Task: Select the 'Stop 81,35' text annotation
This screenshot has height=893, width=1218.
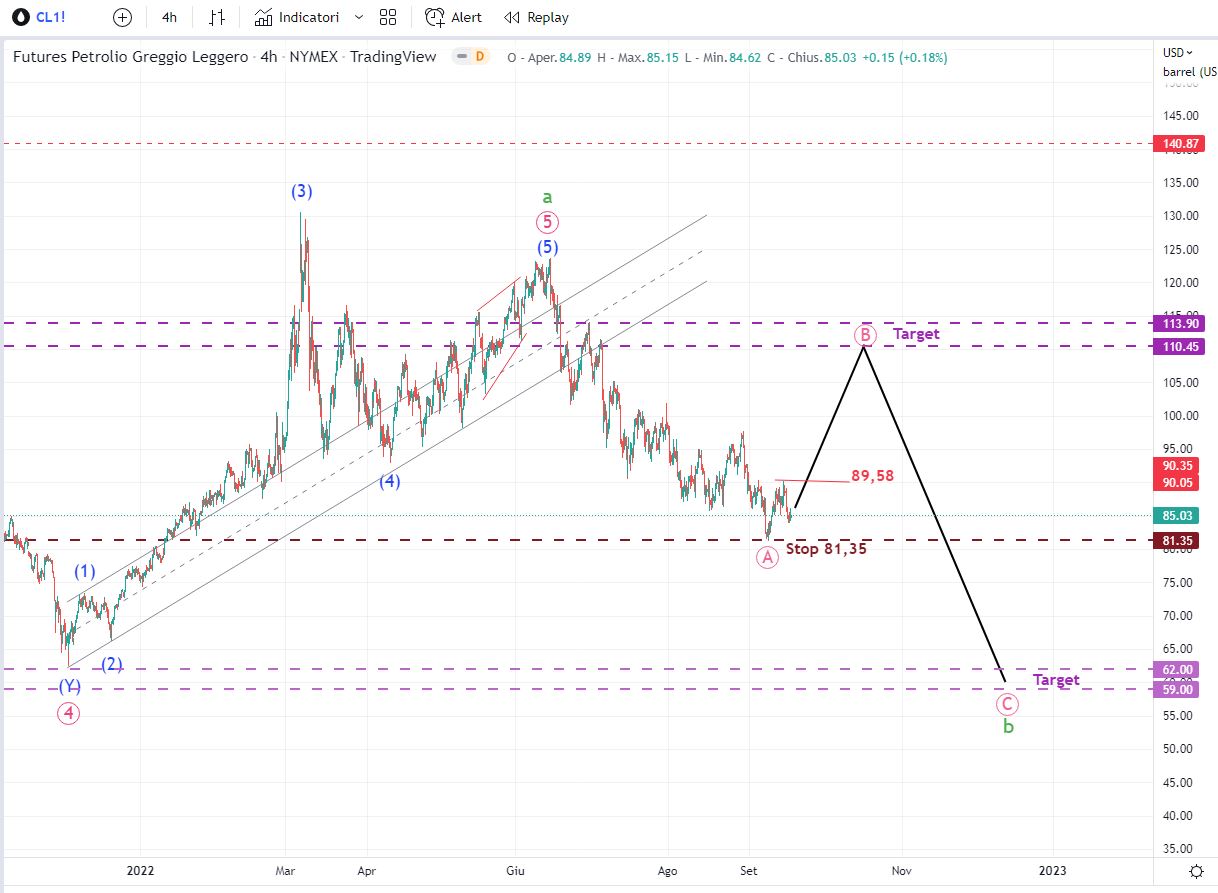Action: [x=826, y=548]
